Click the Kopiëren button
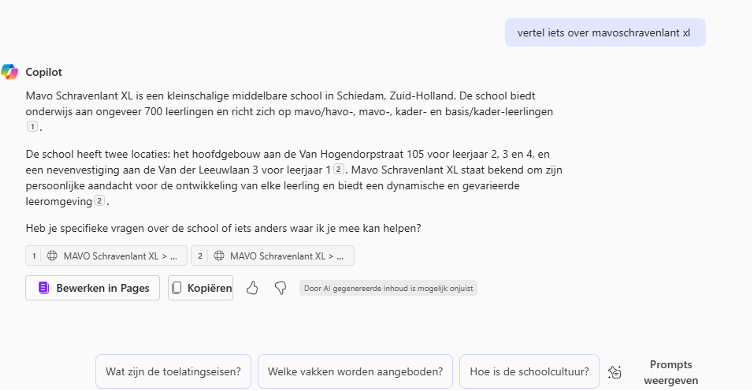 (x=200, y=288)
